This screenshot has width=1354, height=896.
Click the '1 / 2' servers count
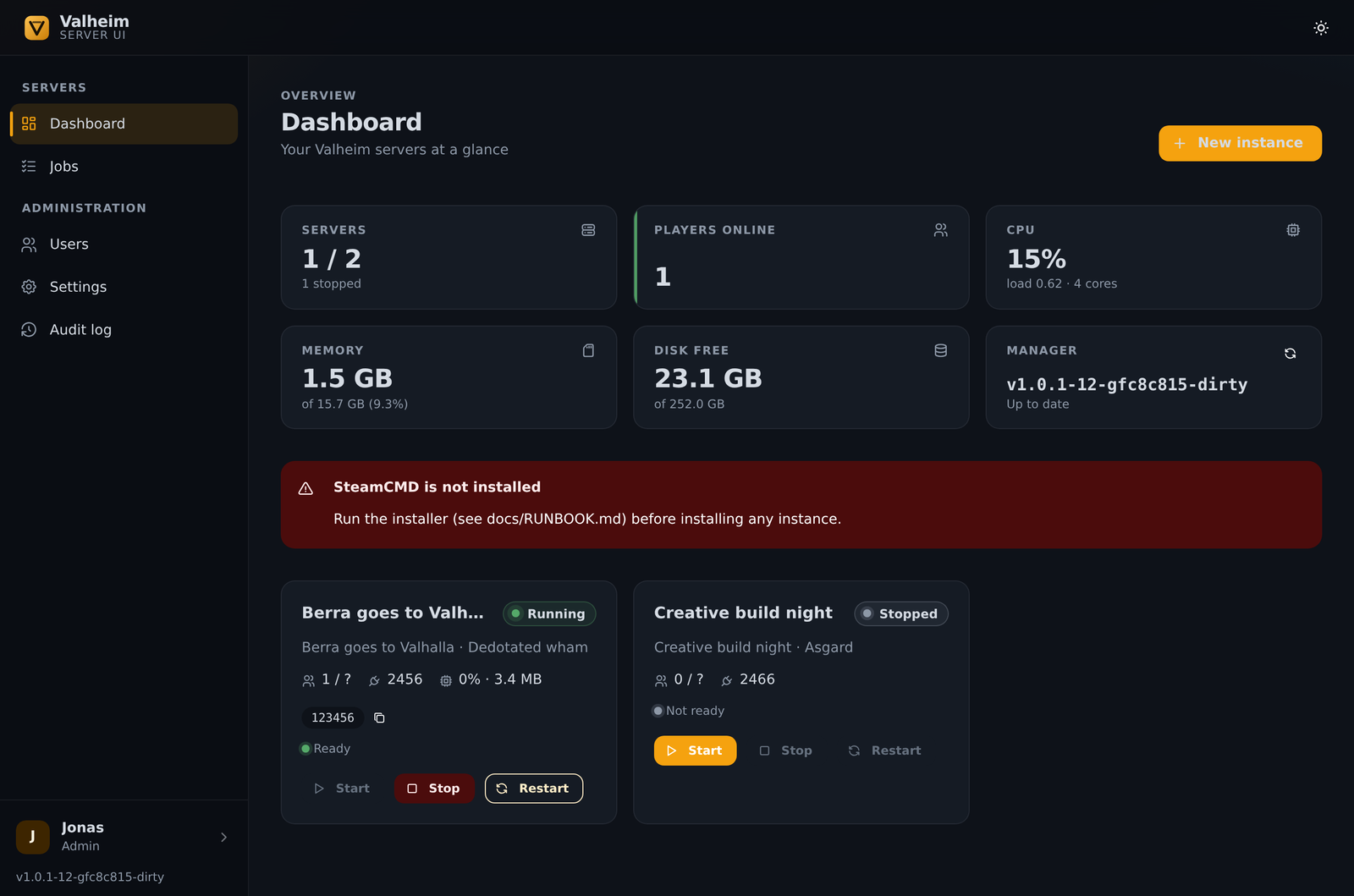point(332,258)
